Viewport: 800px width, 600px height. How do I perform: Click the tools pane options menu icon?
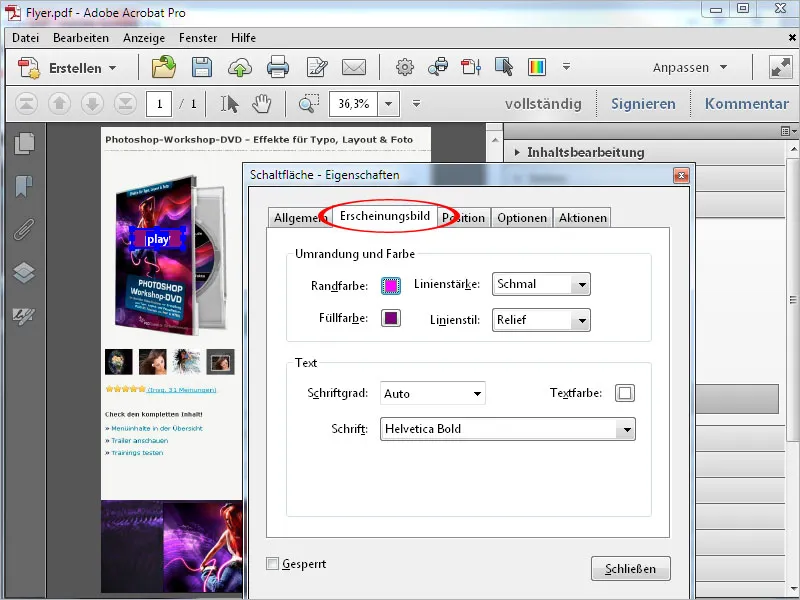[x=787, y=132]
